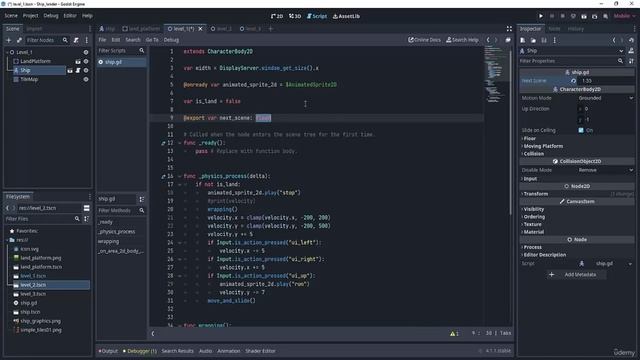Image resolution: width=640 pixels, height=360 pixels.
Task: Instantiate child scene using link icon
Action: [x=19, y=40]
